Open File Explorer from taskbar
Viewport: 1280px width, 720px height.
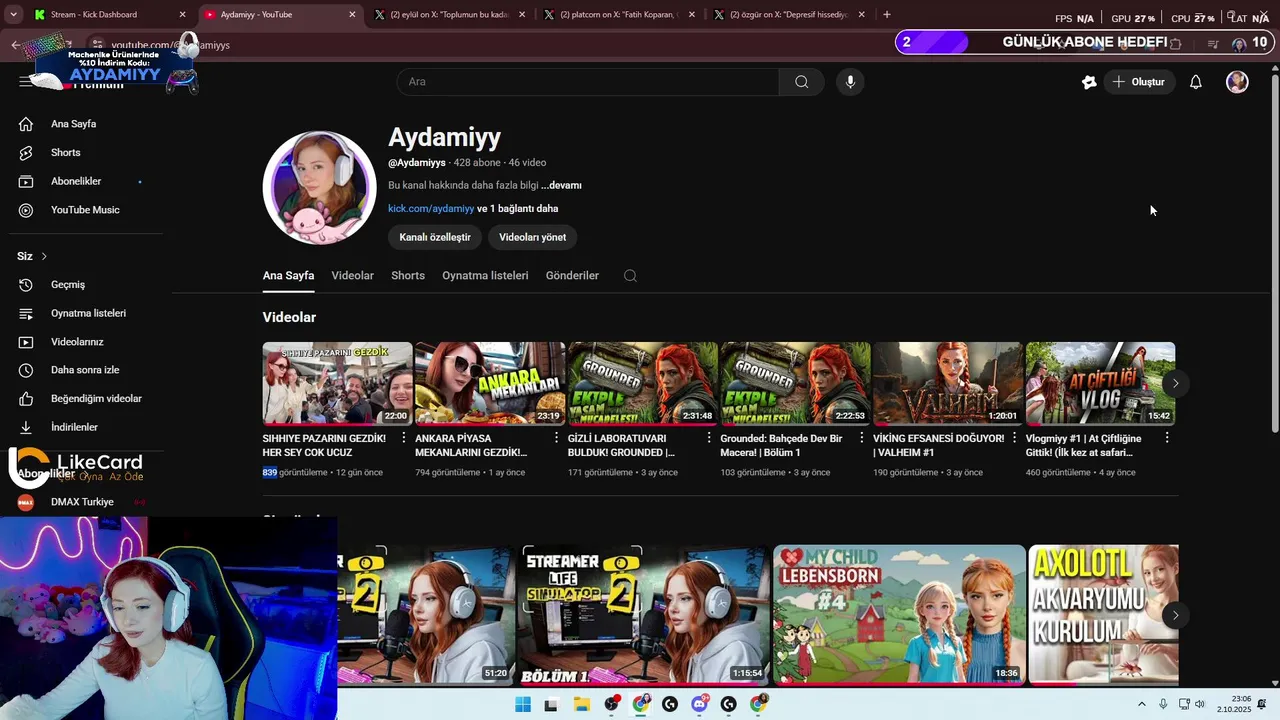tap(581, 705)
